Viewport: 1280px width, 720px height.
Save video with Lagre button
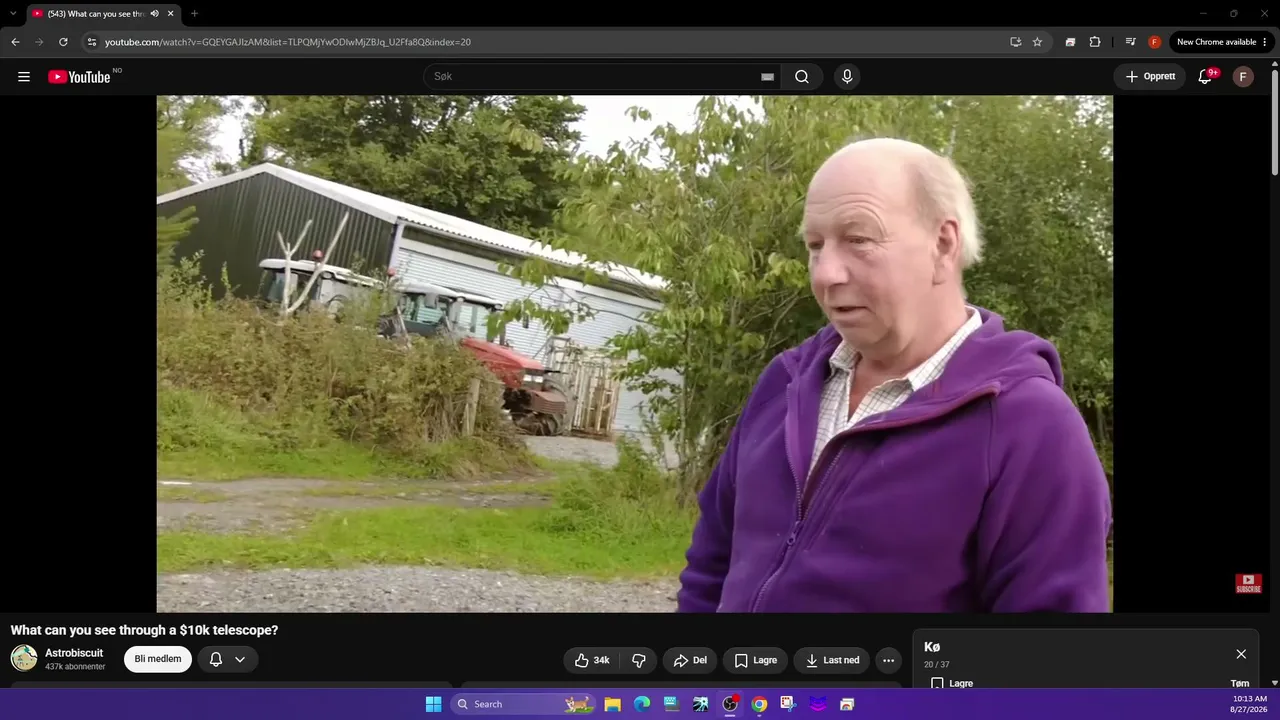coord(755,660)
